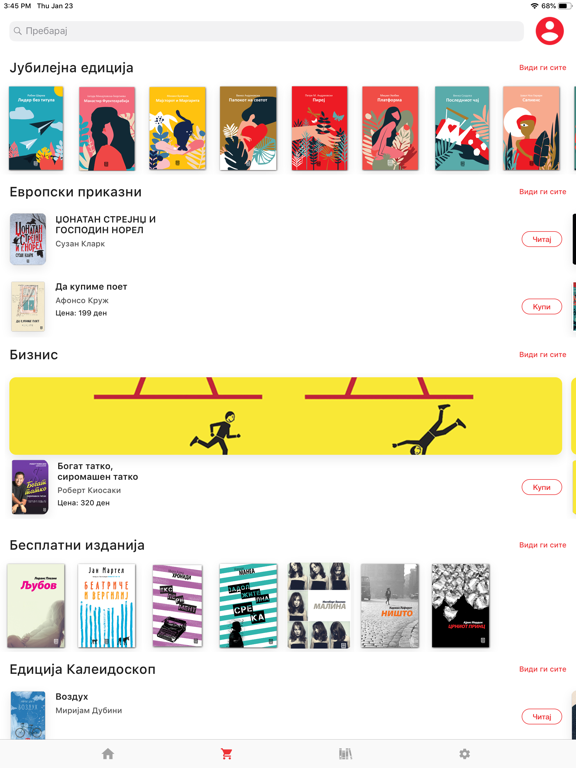This screenshot has width=576, height=768.
Task: Select the shopping cart tab icon
Action: coord(226,753)
